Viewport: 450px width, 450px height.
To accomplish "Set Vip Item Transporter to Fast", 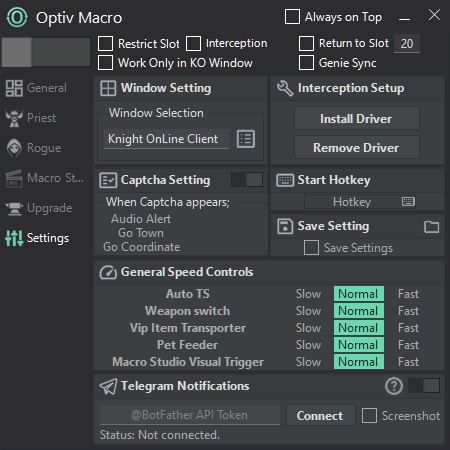I will 408,328.
